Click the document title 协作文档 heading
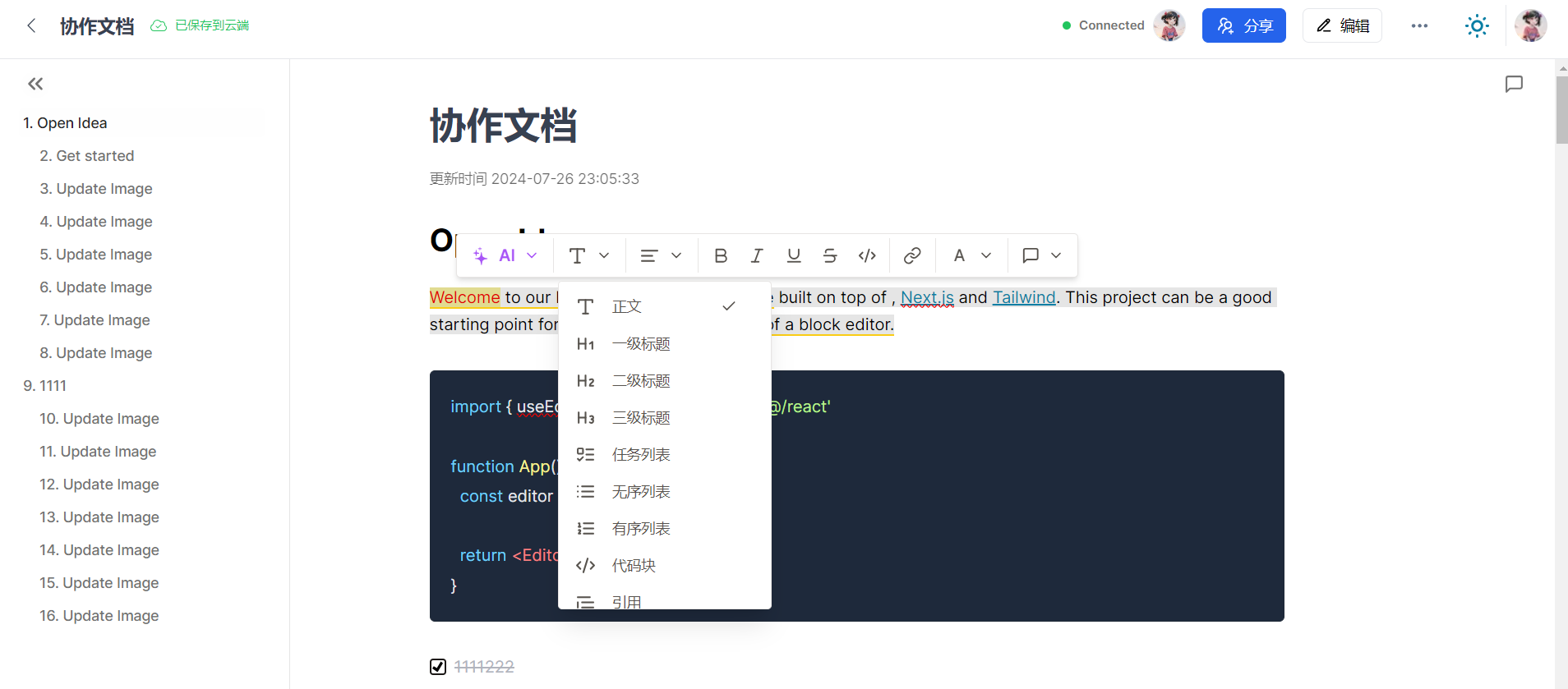 (x=503, y=126)
